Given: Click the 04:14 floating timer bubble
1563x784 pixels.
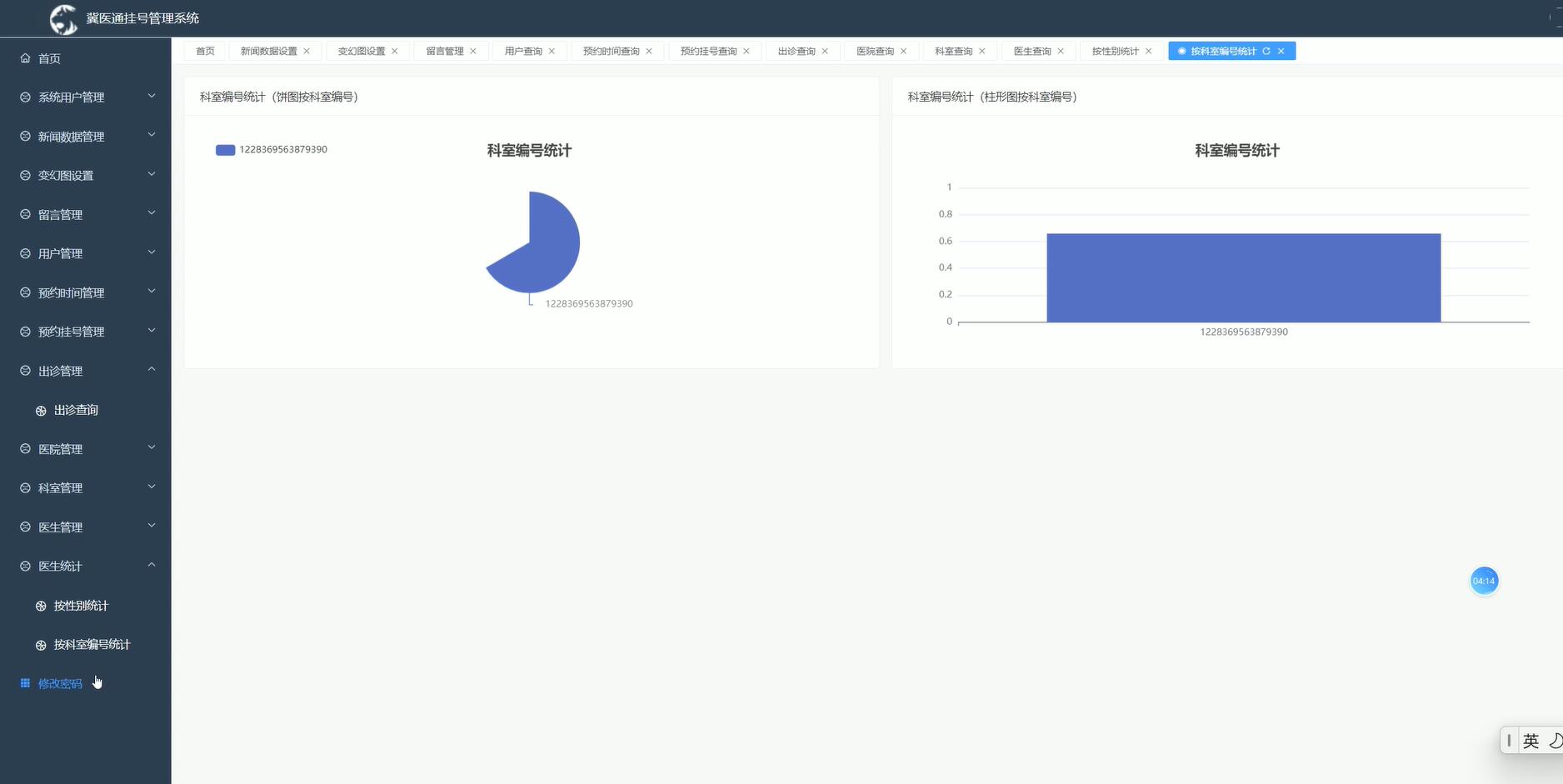Looking at the screenshot, I should pos(1485,581).
